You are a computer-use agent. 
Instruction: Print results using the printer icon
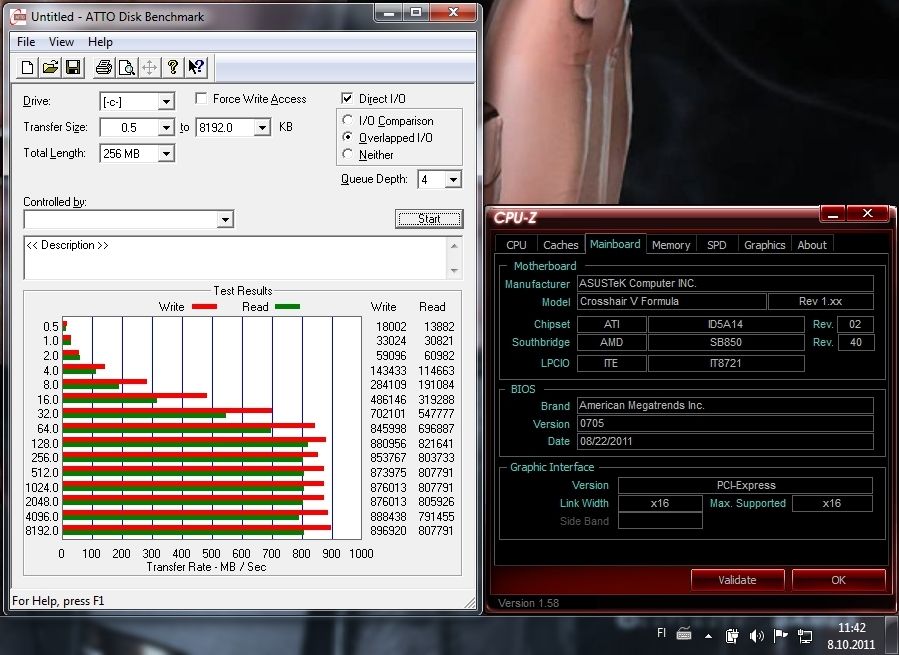(x=104, y=68)
